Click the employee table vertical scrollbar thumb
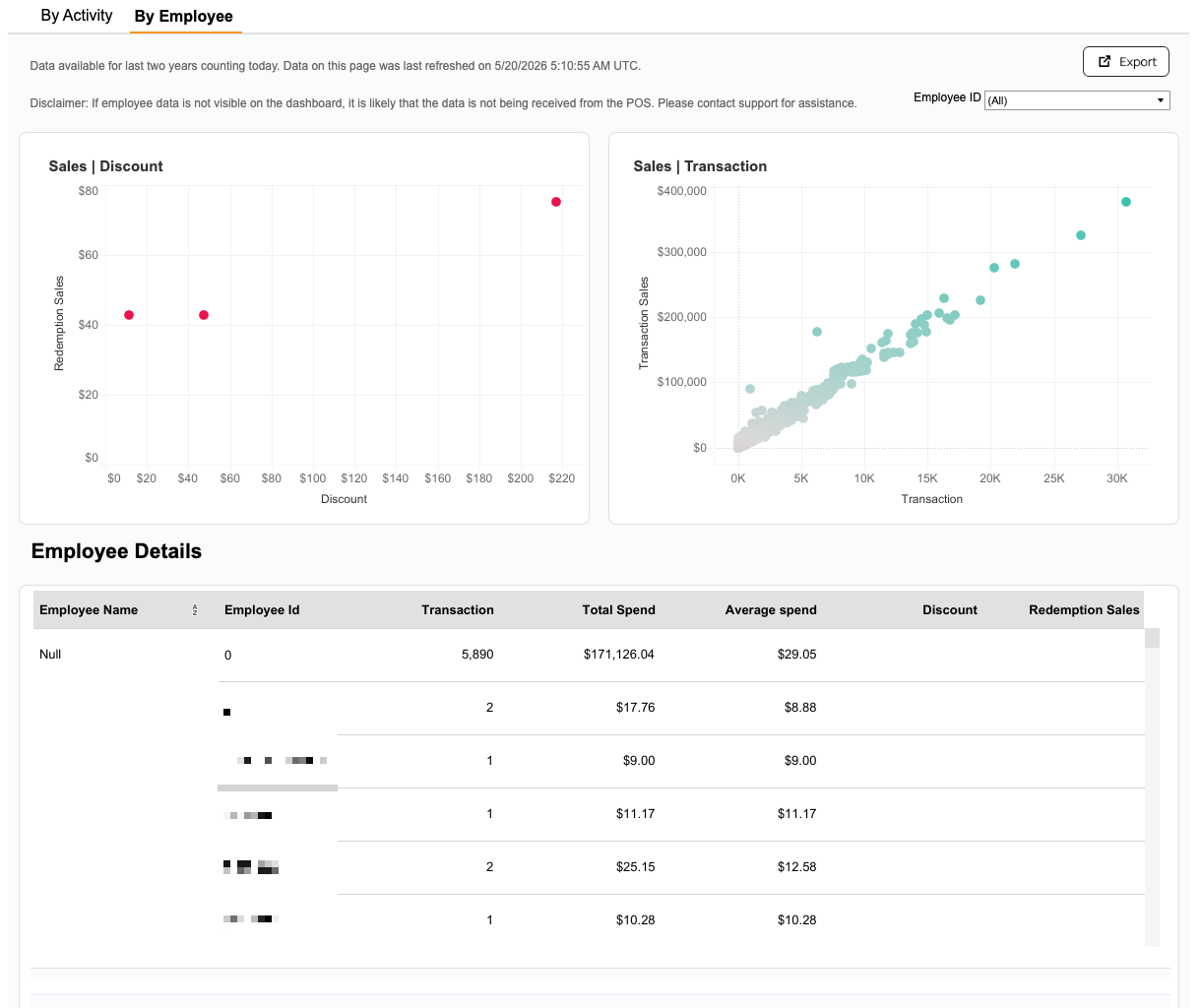Screen dimensions: 1200x1008 point(1152,638)
